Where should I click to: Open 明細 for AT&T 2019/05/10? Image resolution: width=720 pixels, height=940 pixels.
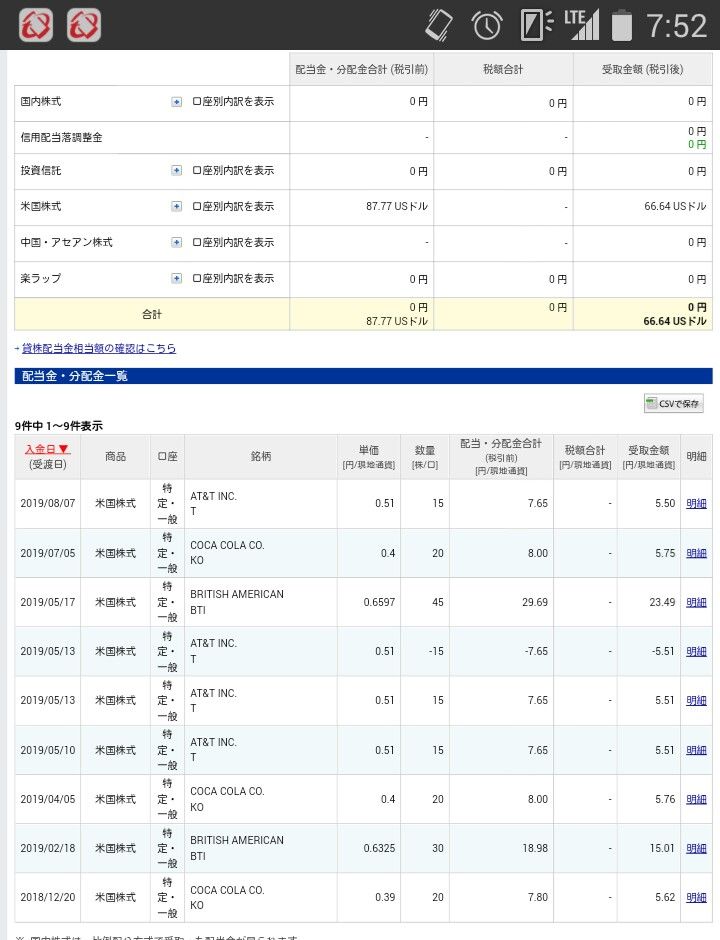696,751
